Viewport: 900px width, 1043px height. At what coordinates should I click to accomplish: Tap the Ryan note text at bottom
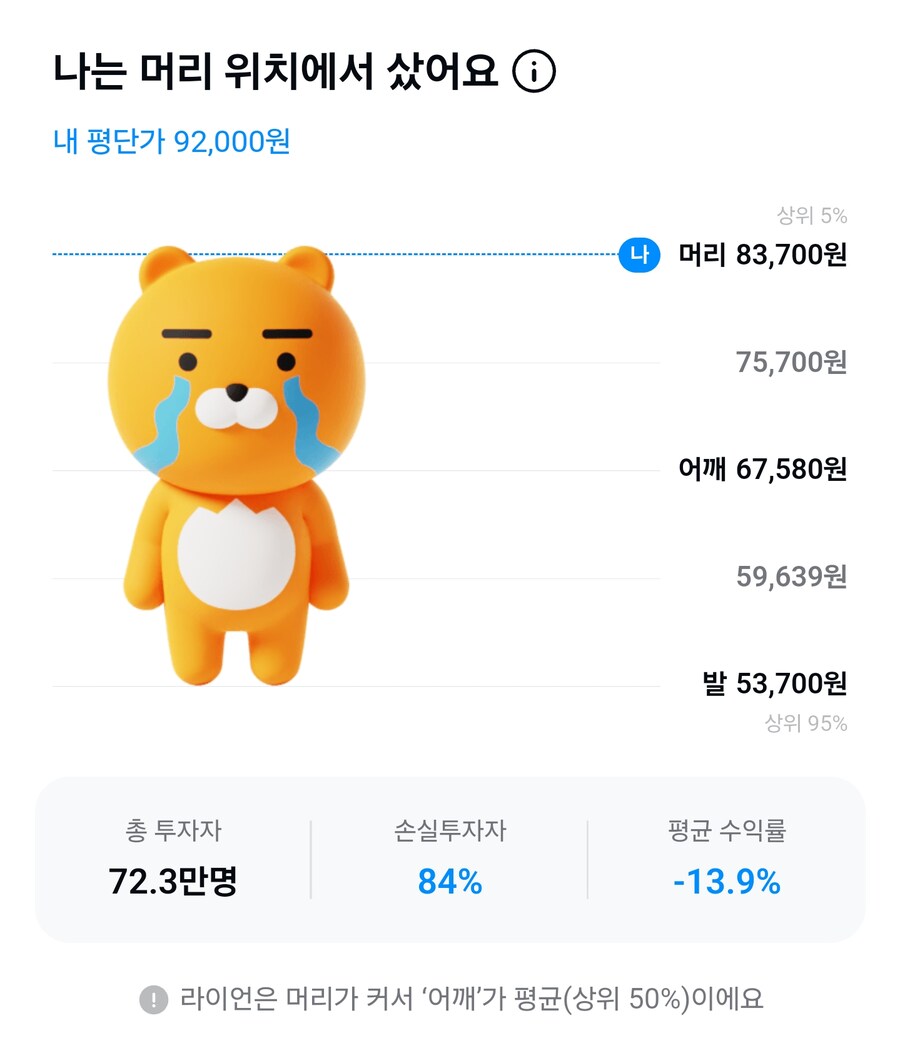pyautogui.click(x=472, y=999)
